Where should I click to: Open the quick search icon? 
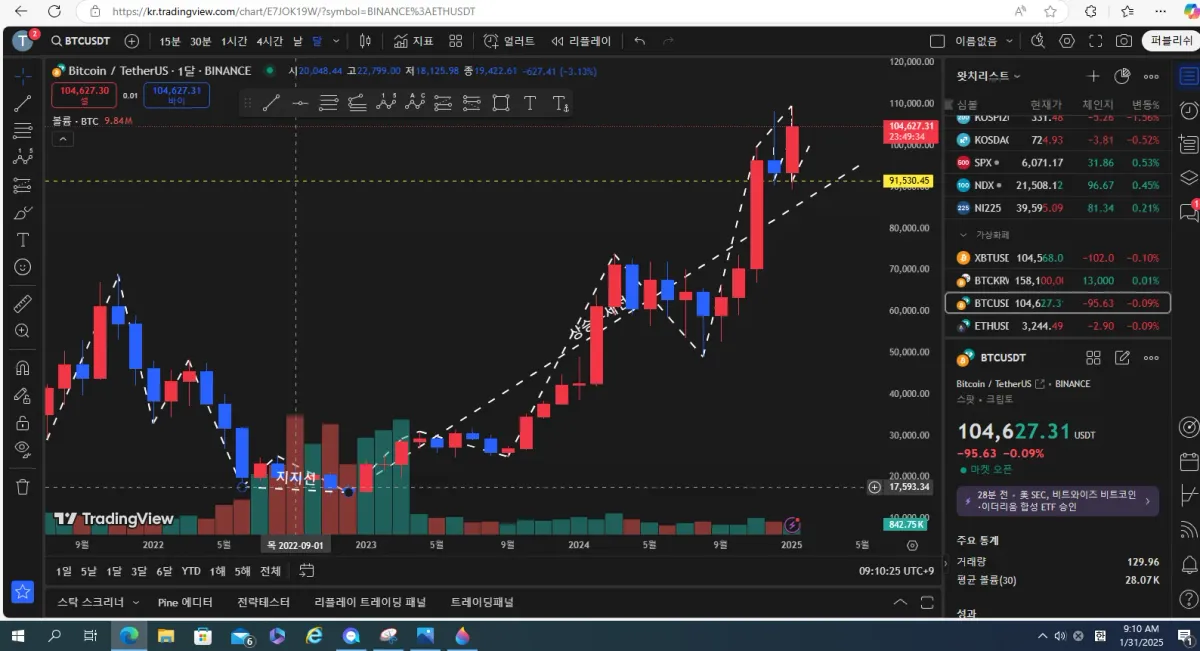click(1037, 41)
